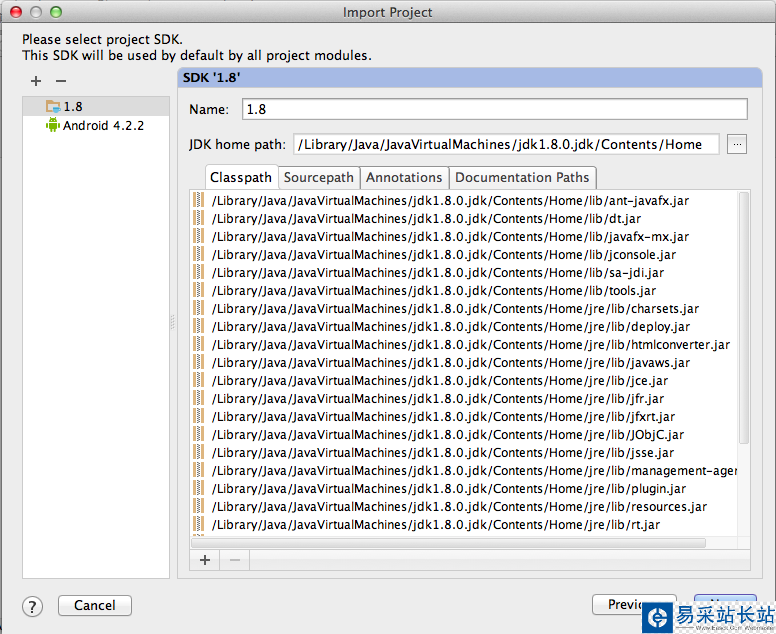Viewport: 776px width, 634px height.
Task: Click the classpath list vertical scrollbar
Action: point(743,320)
